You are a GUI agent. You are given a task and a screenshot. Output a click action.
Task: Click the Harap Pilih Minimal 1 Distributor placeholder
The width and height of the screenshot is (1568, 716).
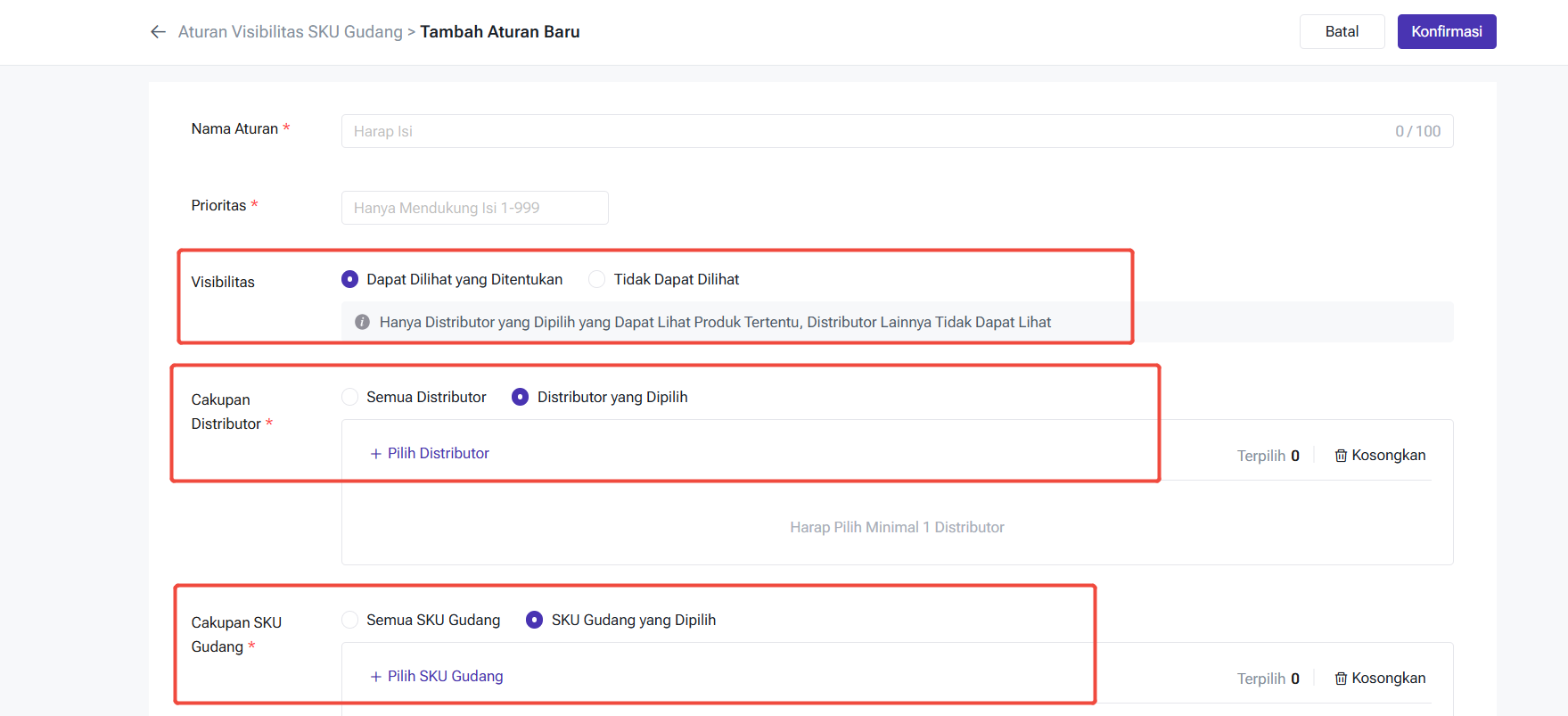pyautogui.click(x=897, y=527)
